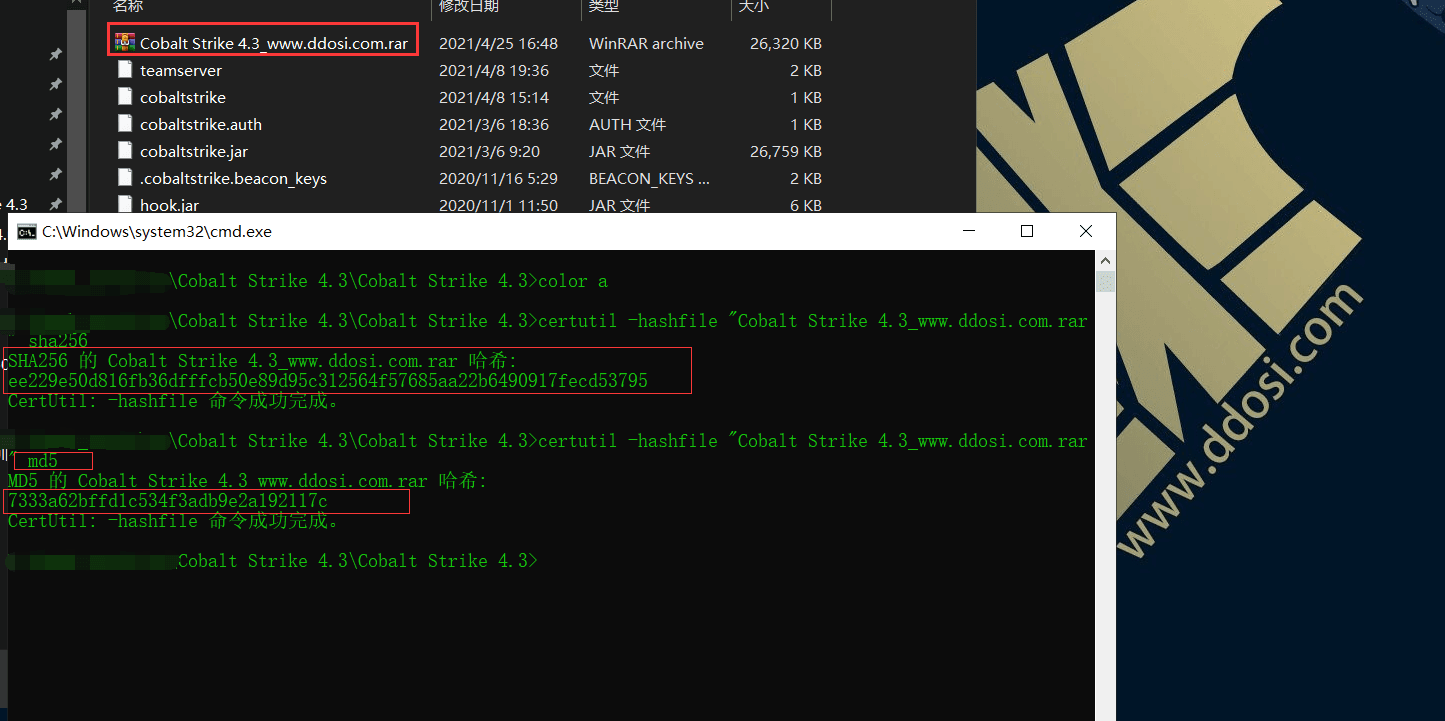Click the .cobaltstrike.beacon_keys file icon

pyautogui.click(x=125, y=178)
